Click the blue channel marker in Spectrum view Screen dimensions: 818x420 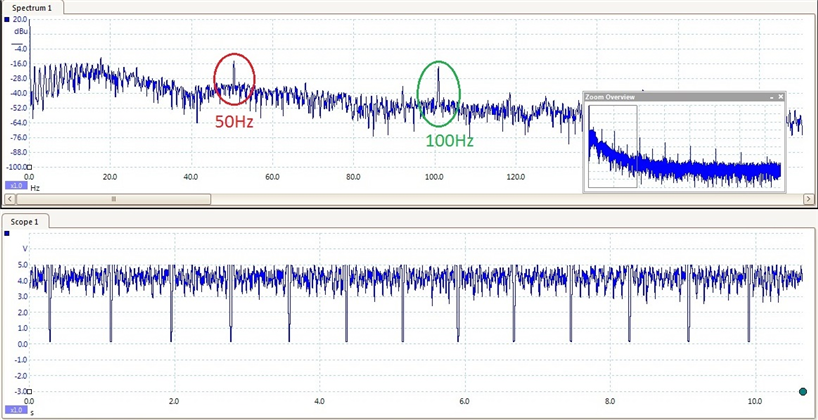pos(6,19)
